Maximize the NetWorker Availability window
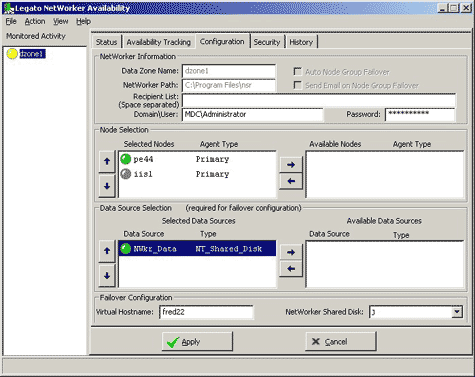 (453, 8)
